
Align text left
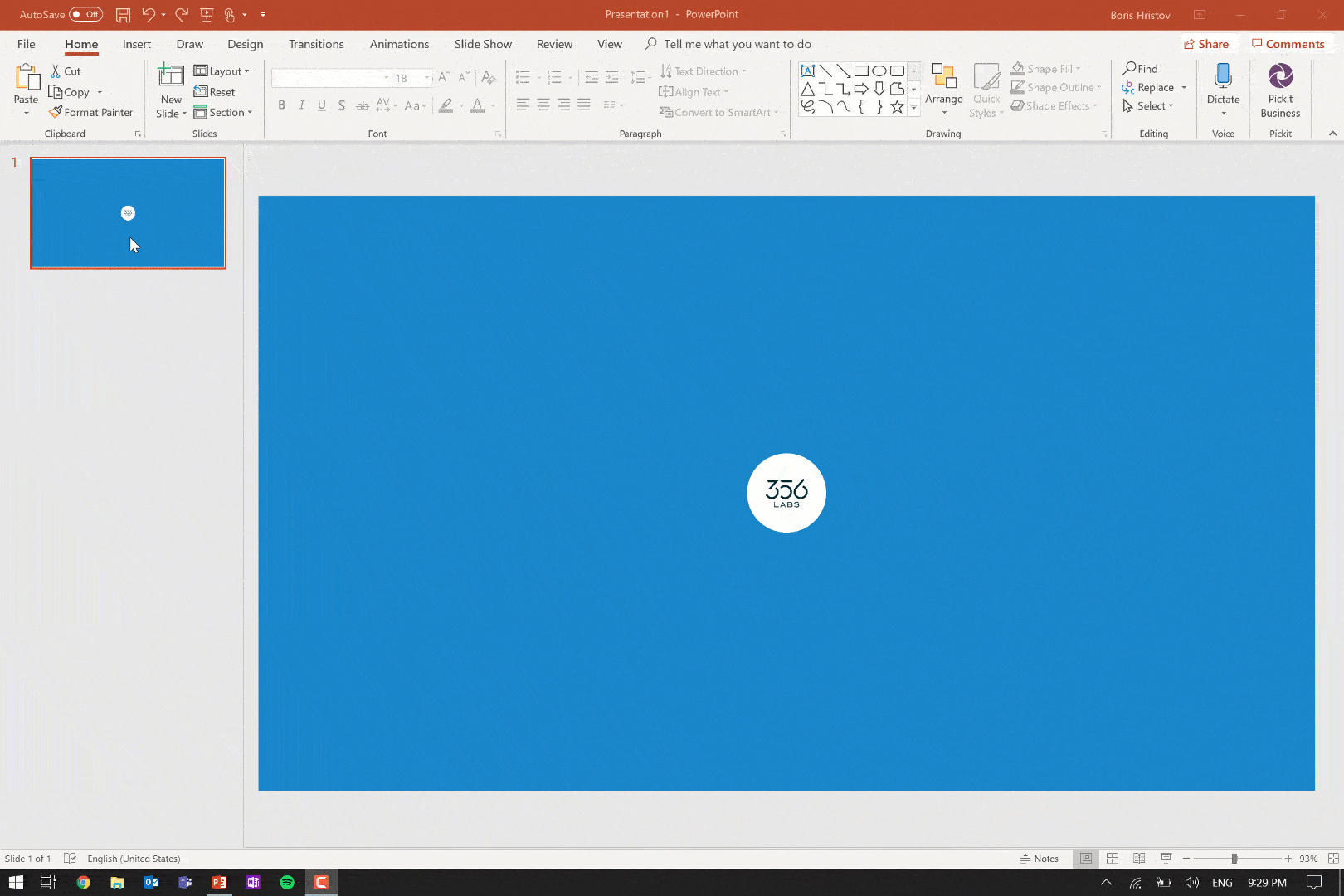(523, 105)
